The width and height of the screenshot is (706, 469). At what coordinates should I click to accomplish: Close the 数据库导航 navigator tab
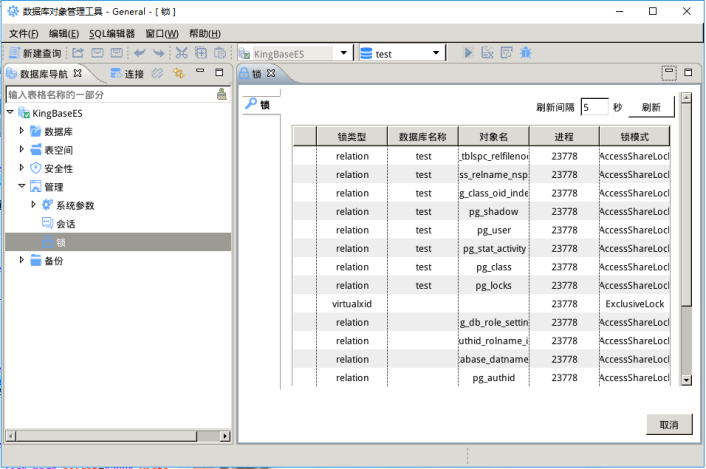(77, 73)
